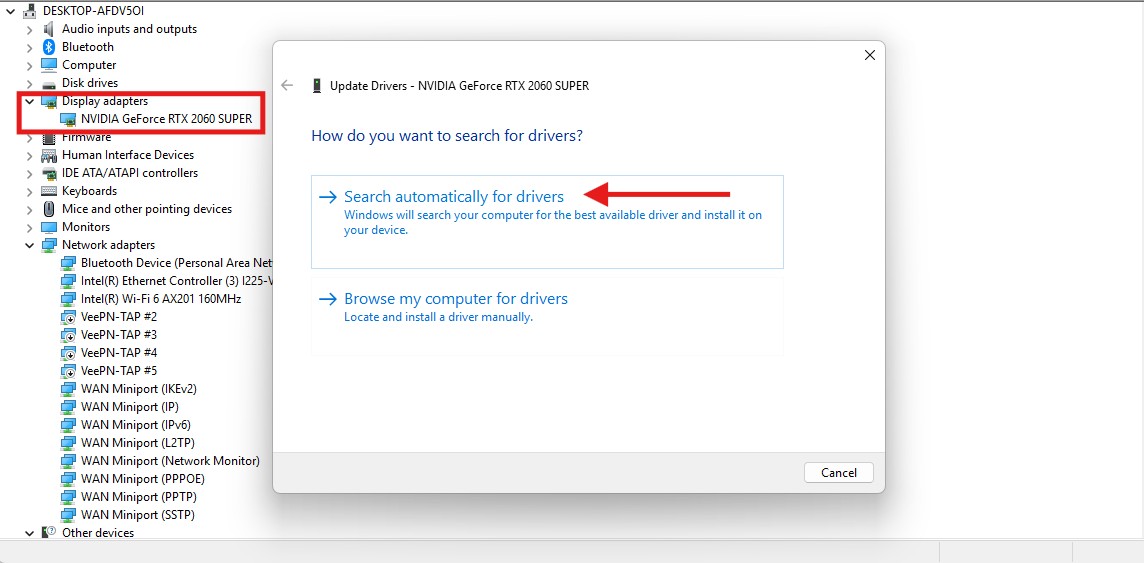The height and width of the screenshot is (563, 1144).
Task: Click the Keyboards category icon
Action: point(49,191)
